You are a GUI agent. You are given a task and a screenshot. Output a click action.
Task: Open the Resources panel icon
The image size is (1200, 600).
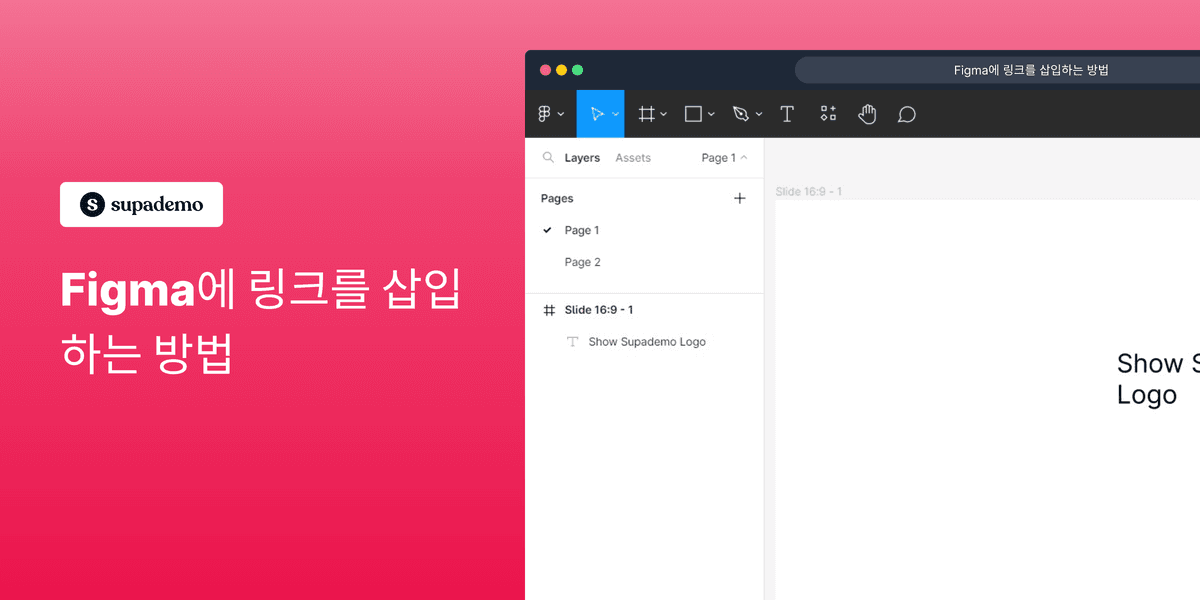(x=827, y=113)
